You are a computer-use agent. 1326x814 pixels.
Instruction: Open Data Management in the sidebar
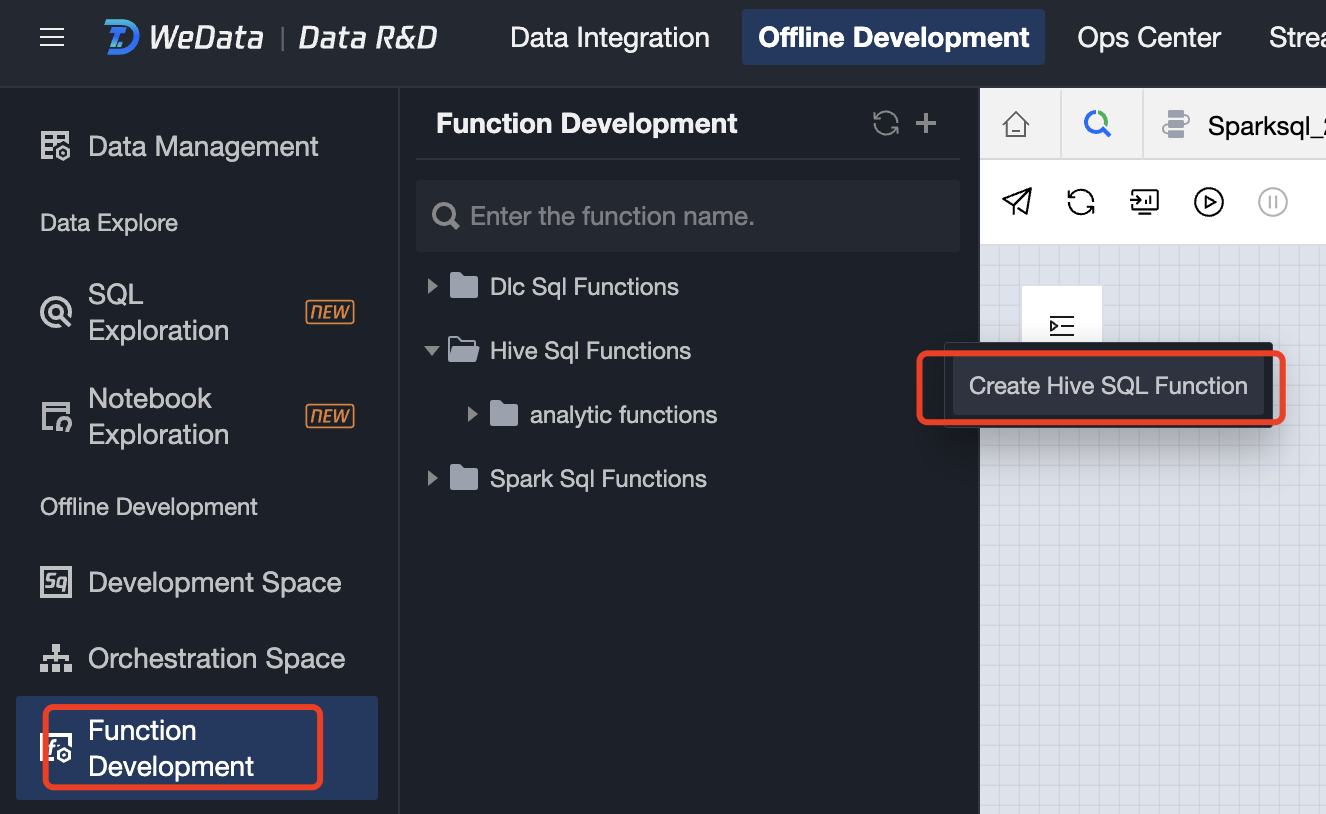[x=203, y=146]
